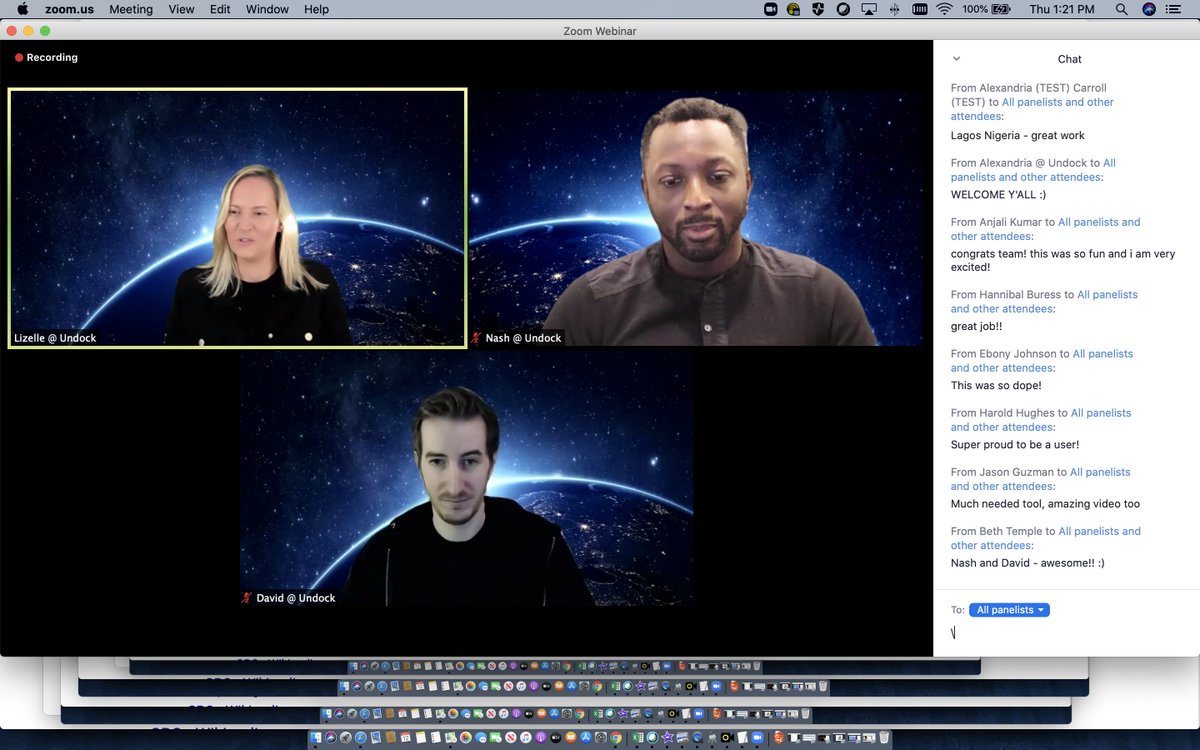Open the Edit menu

point(220,9)
